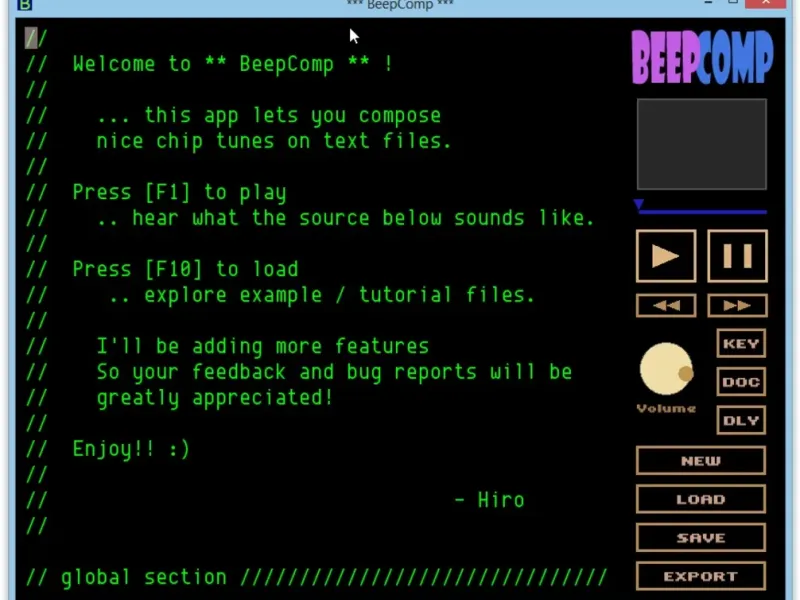Click the "I'll be adding more features" line
Screen dimensions: 800x600
(x=263, y=346)
